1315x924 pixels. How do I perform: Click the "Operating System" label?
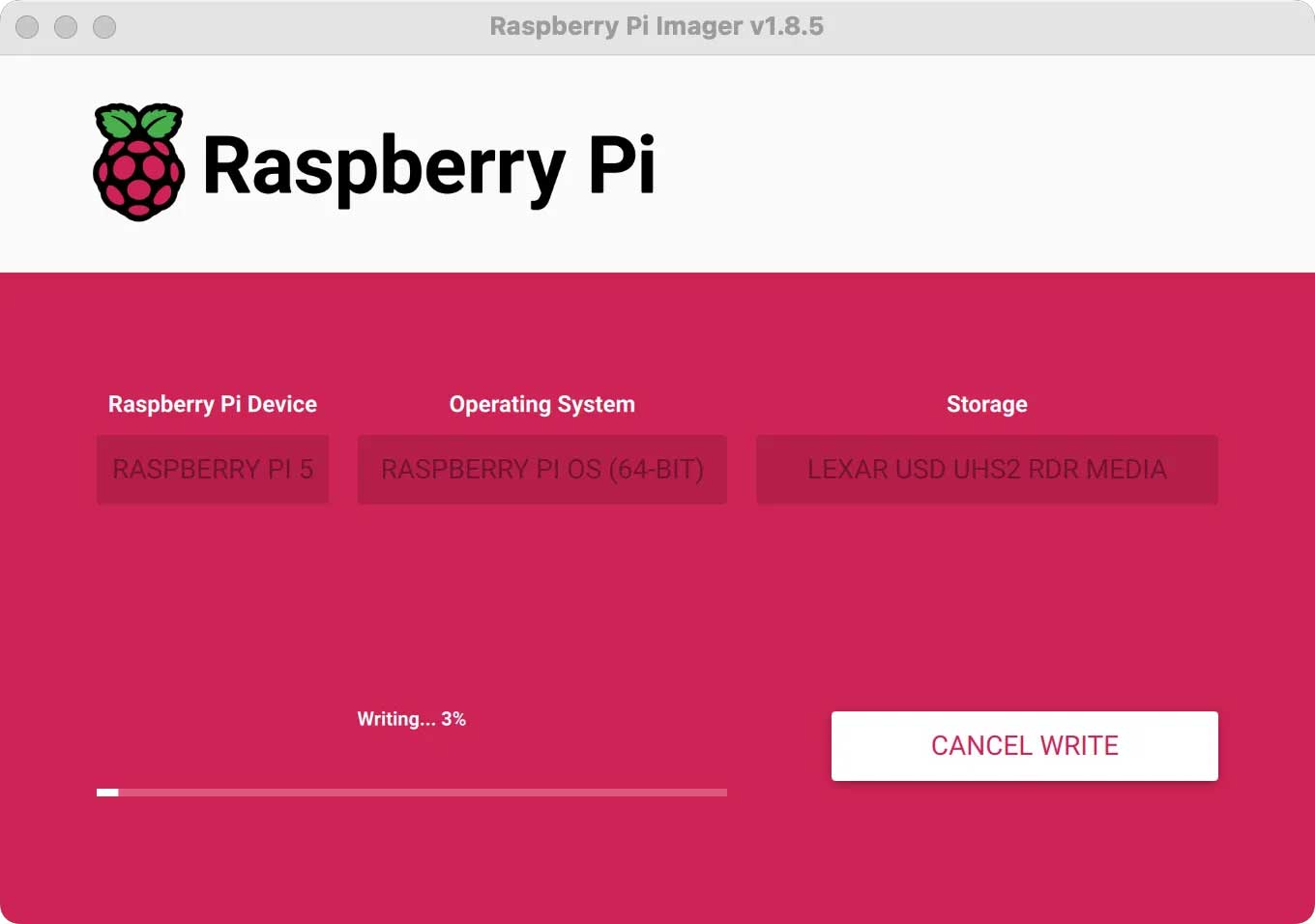pos(542,404)
